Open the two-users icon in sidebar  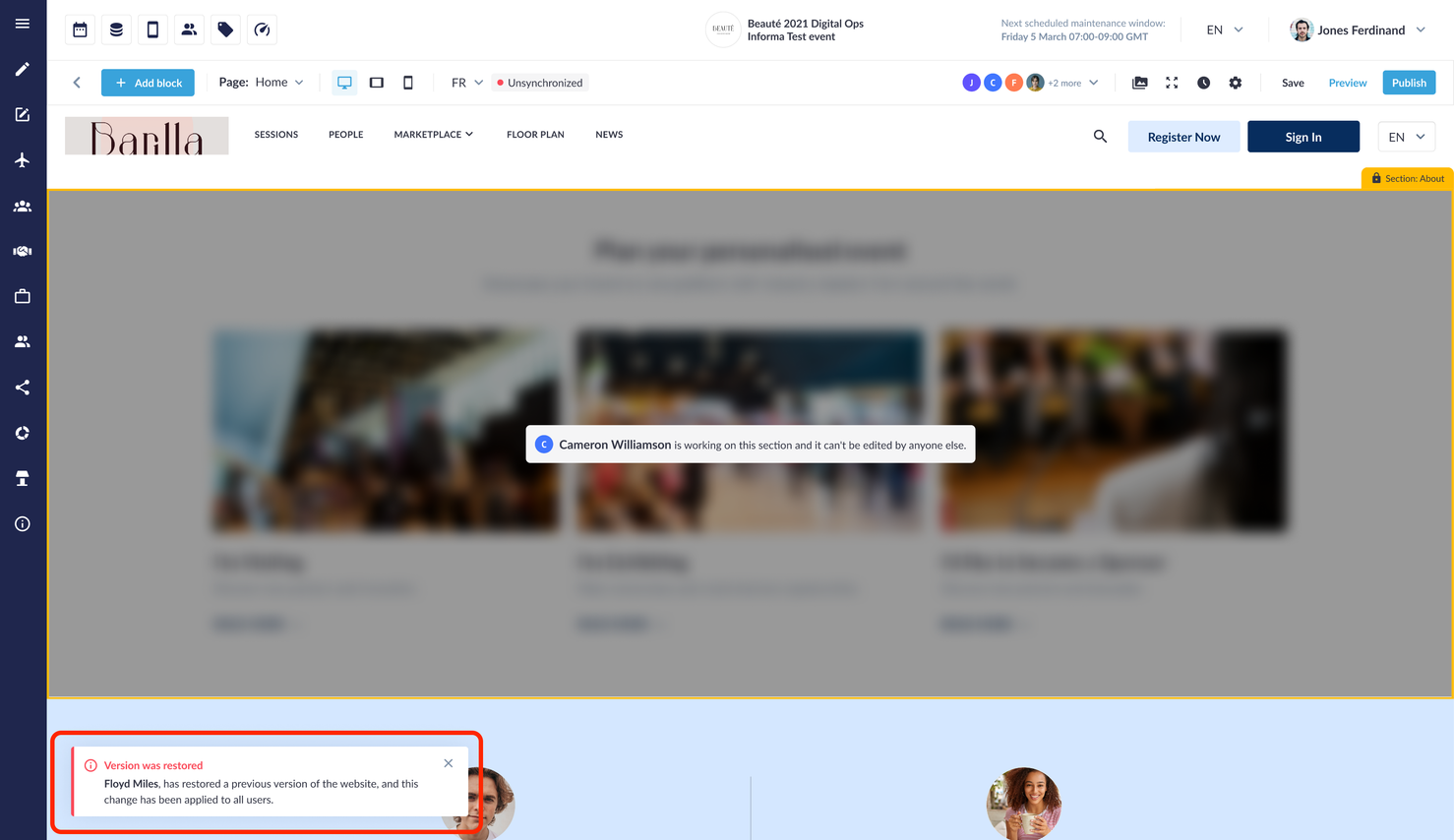pos(23,342)
